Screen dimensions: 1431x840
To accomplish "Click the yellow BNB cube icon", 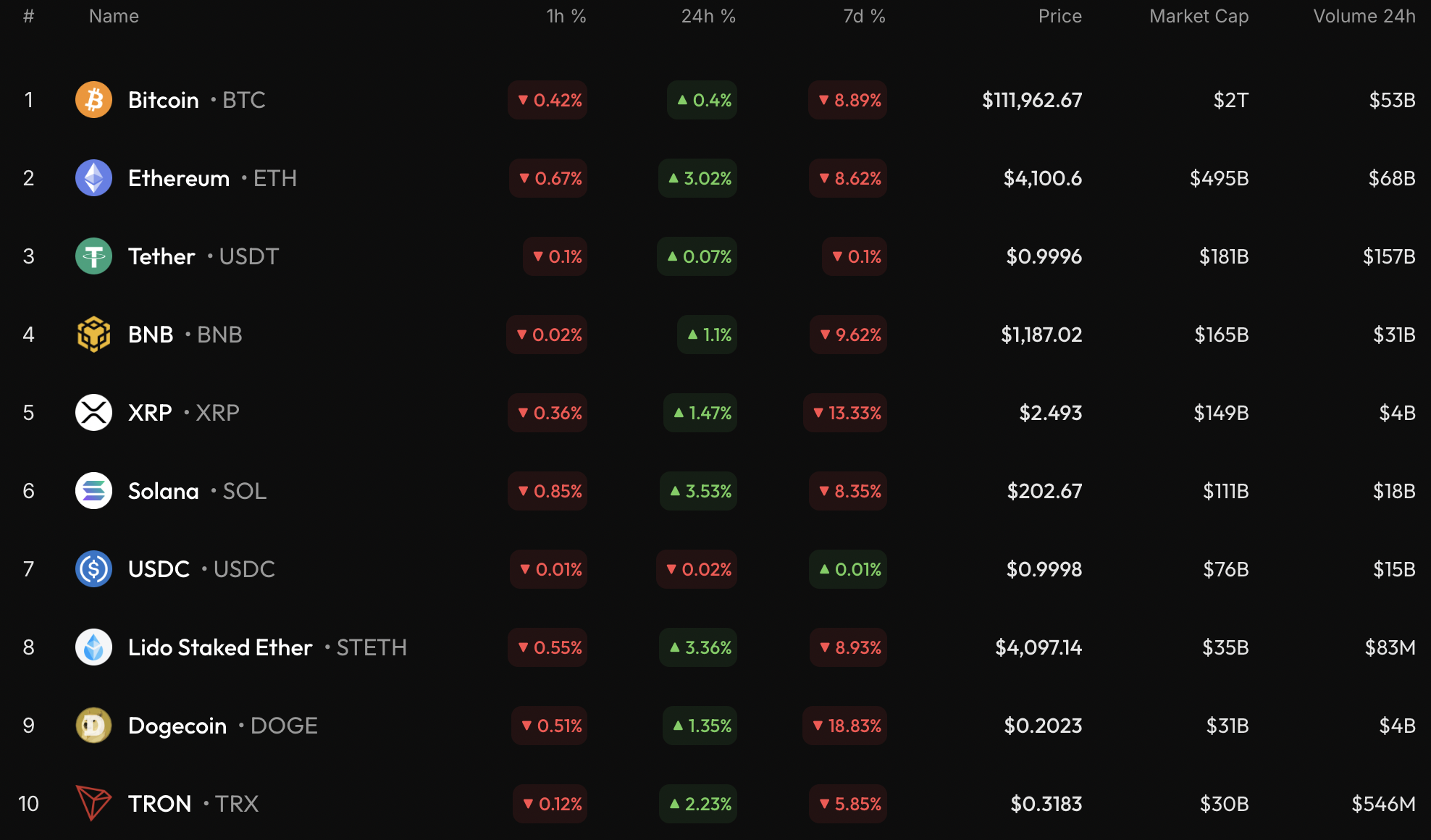I will pyautogui.click(x=93, y=335).
